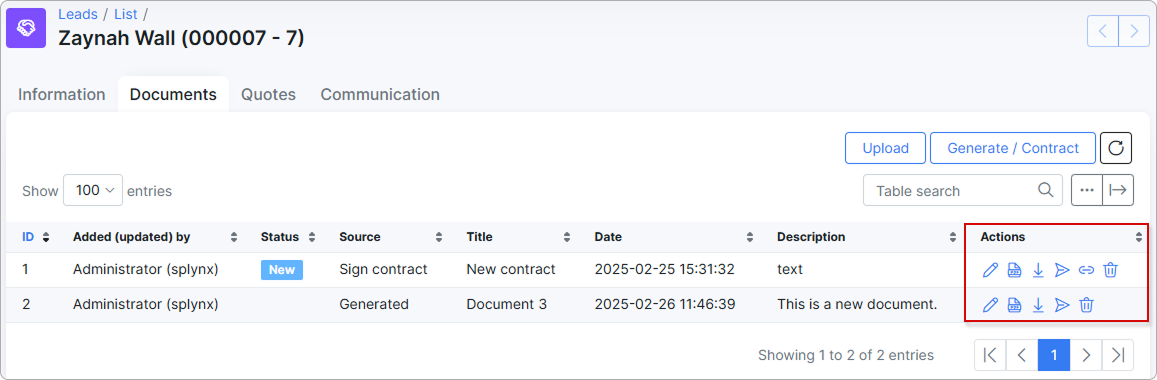
Task: Download the Document 3 file
Action: [x=1038, y=305]
